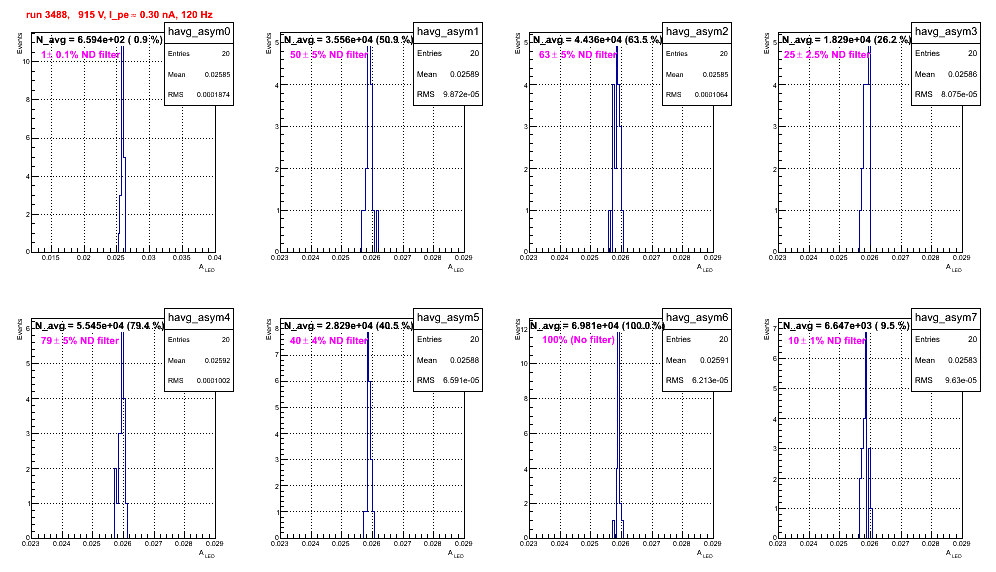The width and height of the screenshot is (996, 572).
Task: Pick the magenta 79± 5% ND filter label
Action: coord(80,341)
